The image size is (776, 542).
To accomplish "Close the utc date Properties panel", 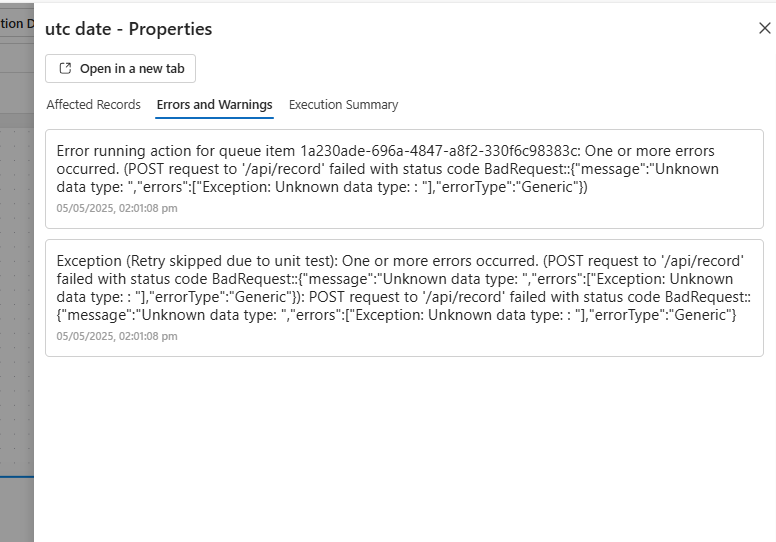I will point(764,29).
